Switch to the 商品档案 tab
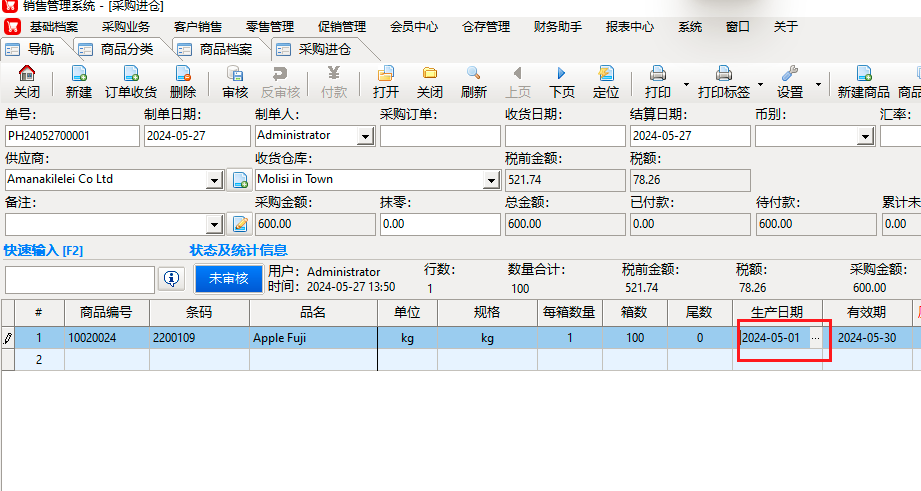 pos(221,49)
